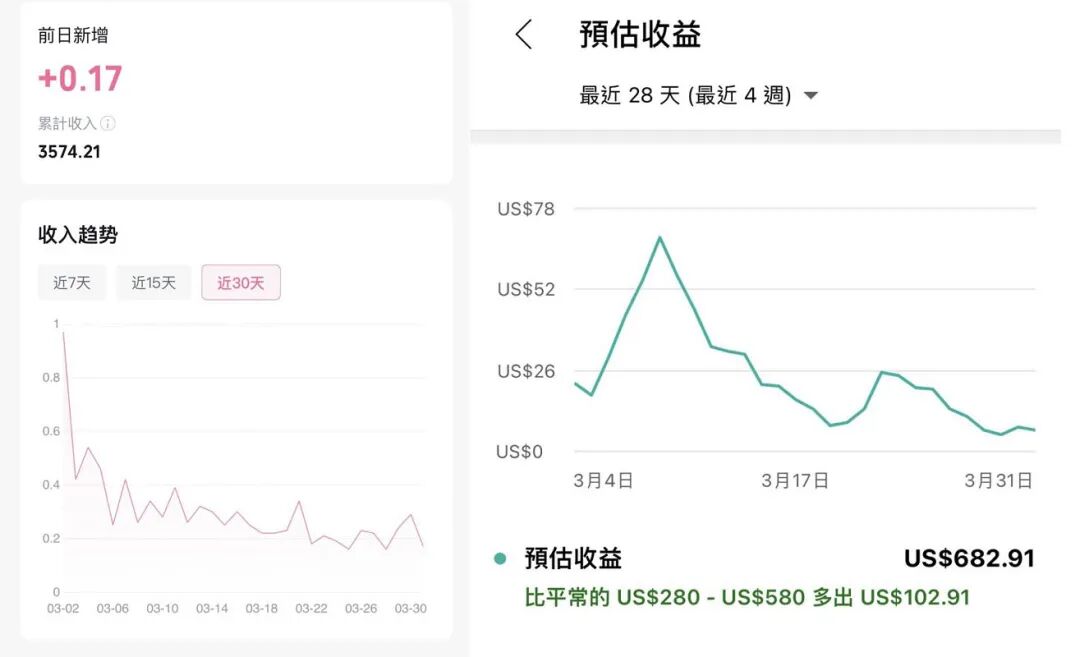Click the peak of the green earnings line
The image size is (1080, 657).
click(x=660, y=238)
